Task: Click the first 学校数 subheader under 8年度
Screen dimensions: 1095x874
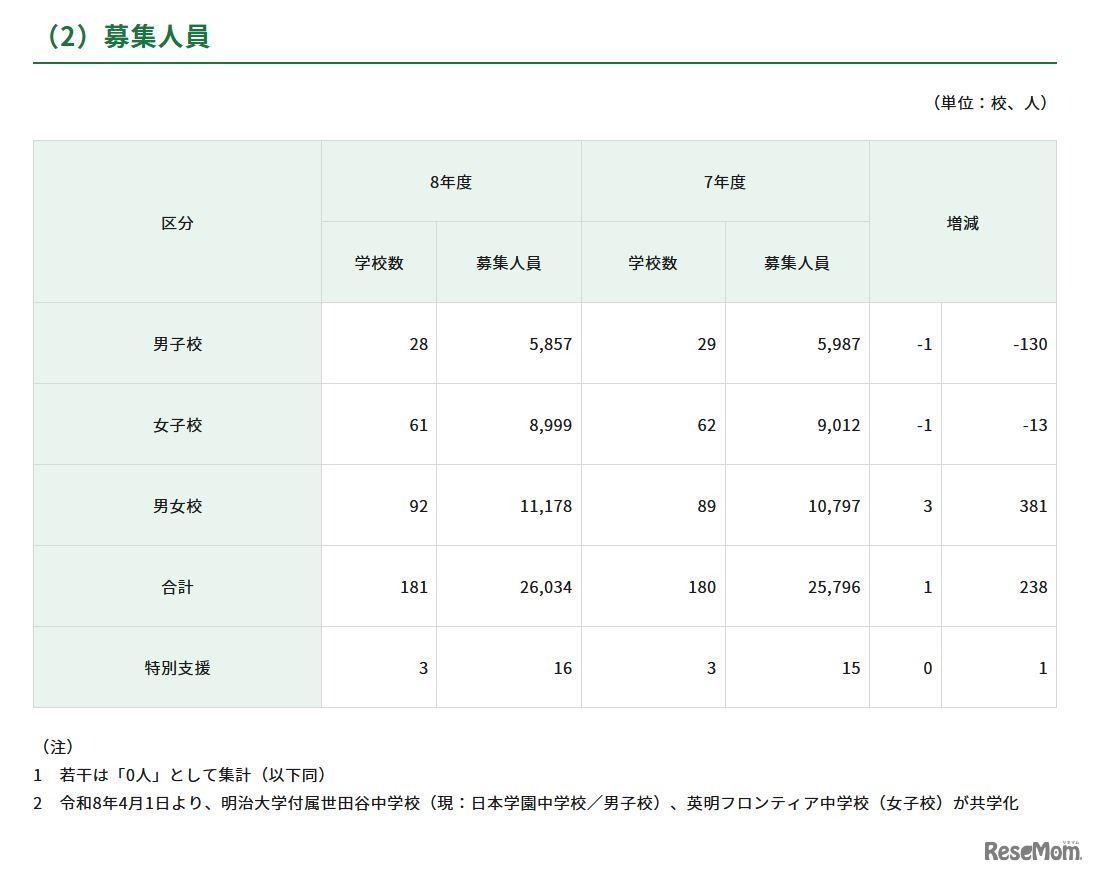Action: [x=377, y=261]
